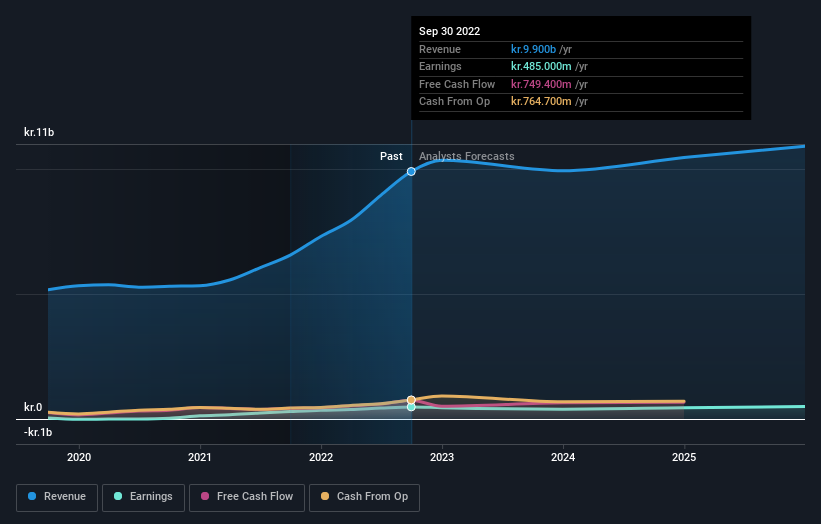Click the kr.0 y-axis label
Image resolution: width=821 pixels, height=524 pixels.
click(x=33, y=407)
